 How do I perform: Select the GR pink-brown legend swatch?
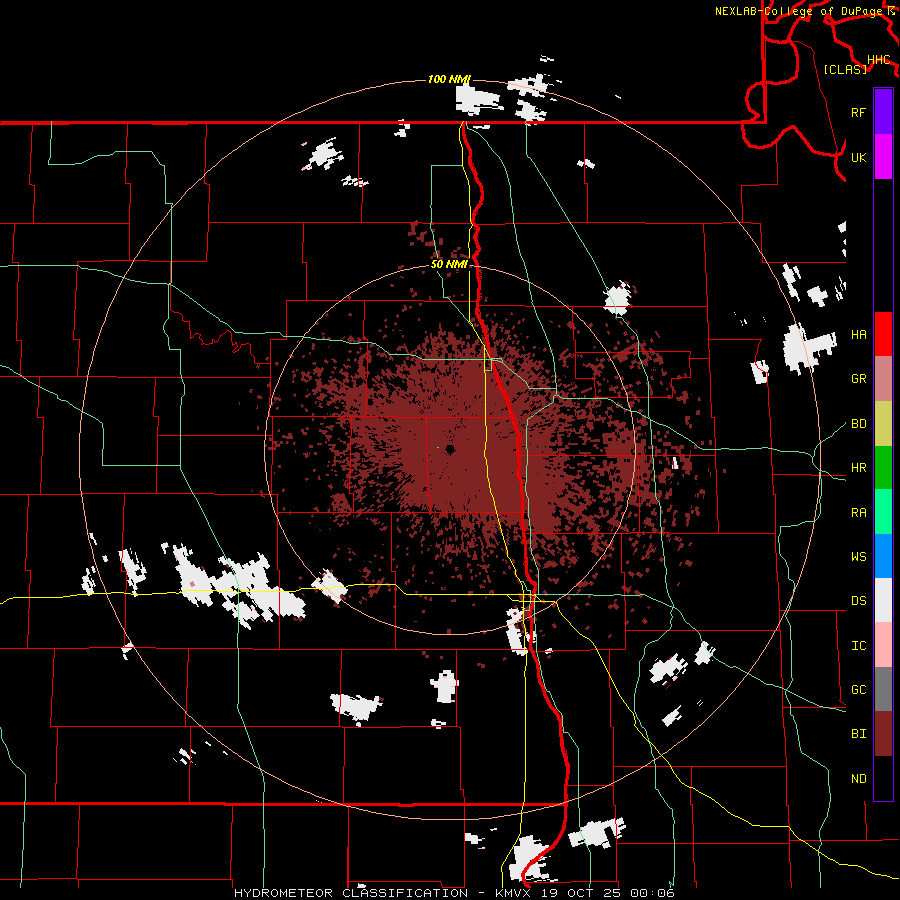[883, 379]
